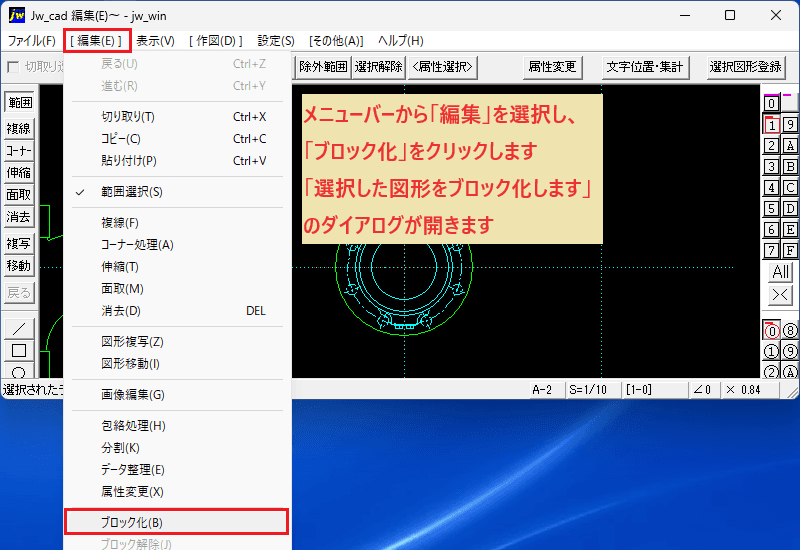Screen dimensions: 800x550
Task: Select the circle drawing tool icon
Action: pyautogui.click(x=19, y=371)
